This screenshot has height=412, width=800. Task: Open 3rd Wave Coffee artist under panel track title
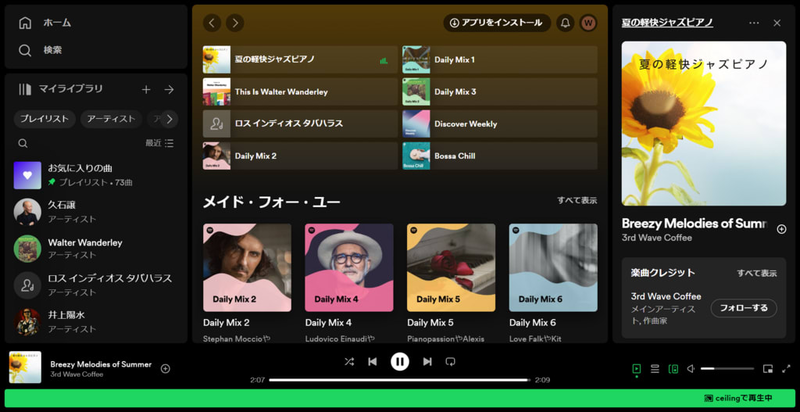(x=657, y=238)
